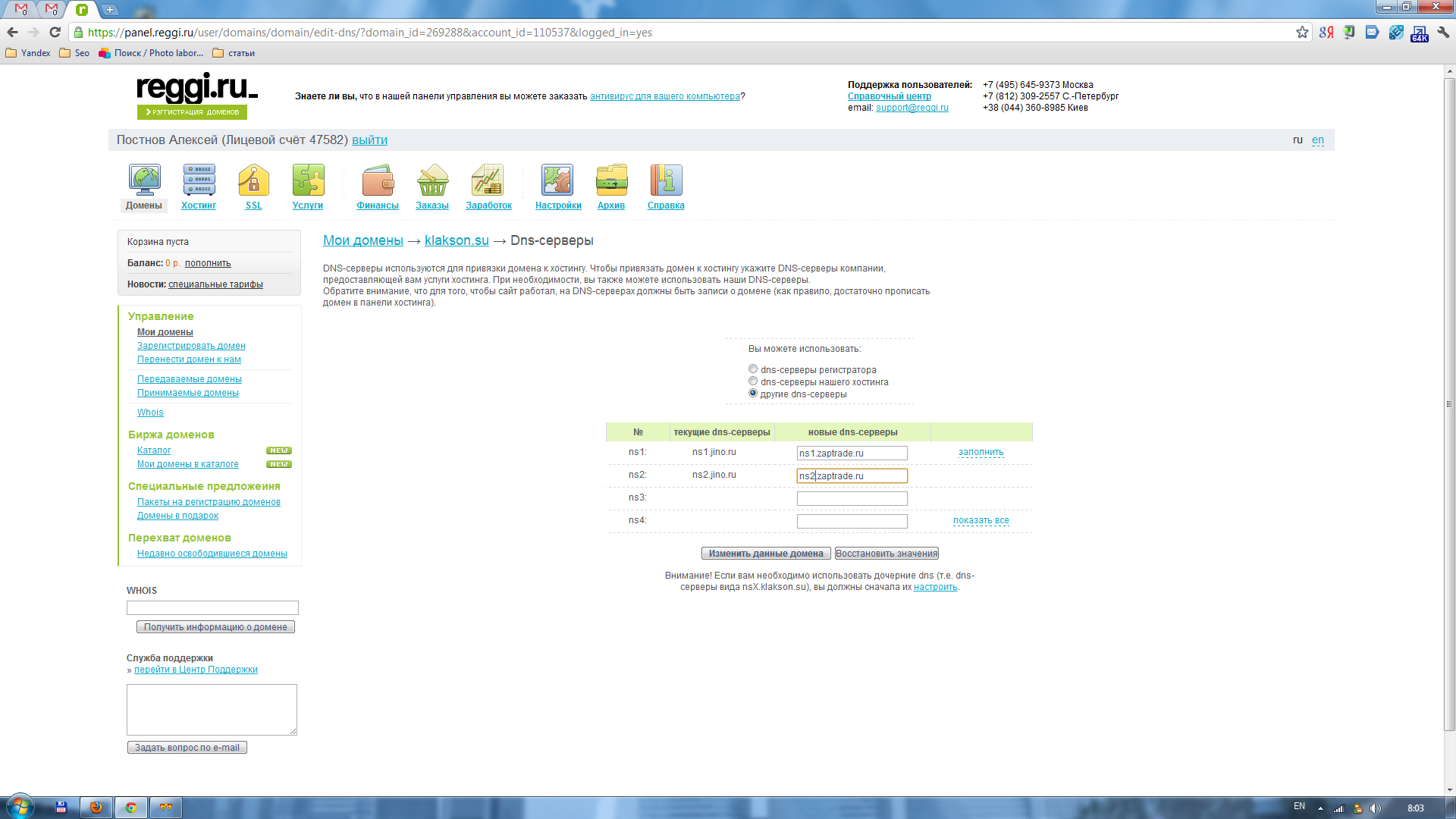This screenshot has width=1456, height=819.
Task: Open the SSL padlock icon
Action: (x=253, y=180)
